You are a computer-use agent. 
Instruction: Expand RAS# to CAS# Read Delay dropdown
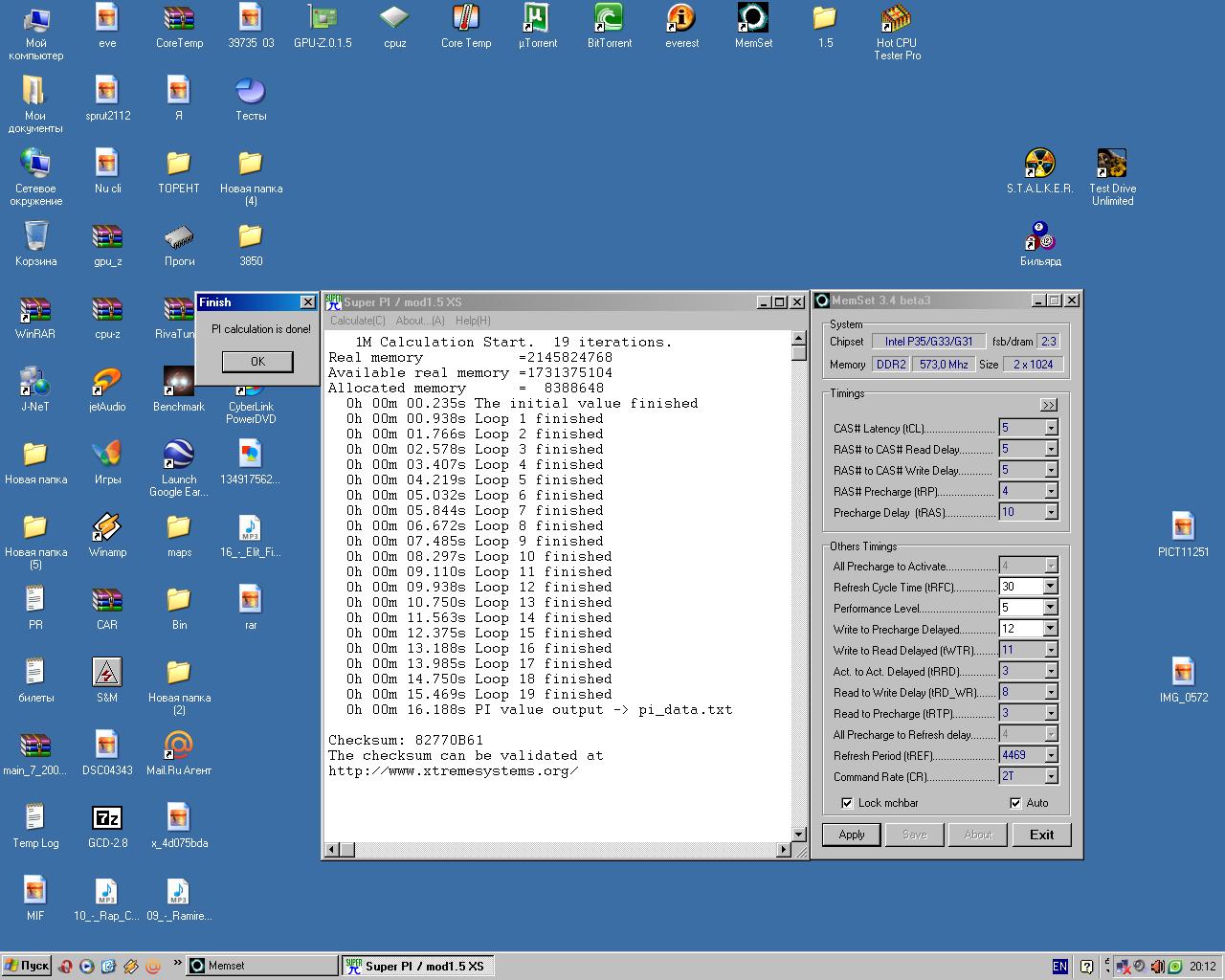pyautogui.click(x=1051, y=449)
